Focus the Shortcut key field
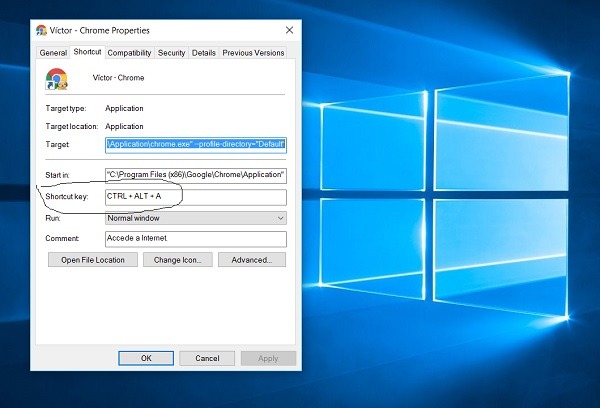The height and width of the screenshot is (408, 600). [195, 197]
